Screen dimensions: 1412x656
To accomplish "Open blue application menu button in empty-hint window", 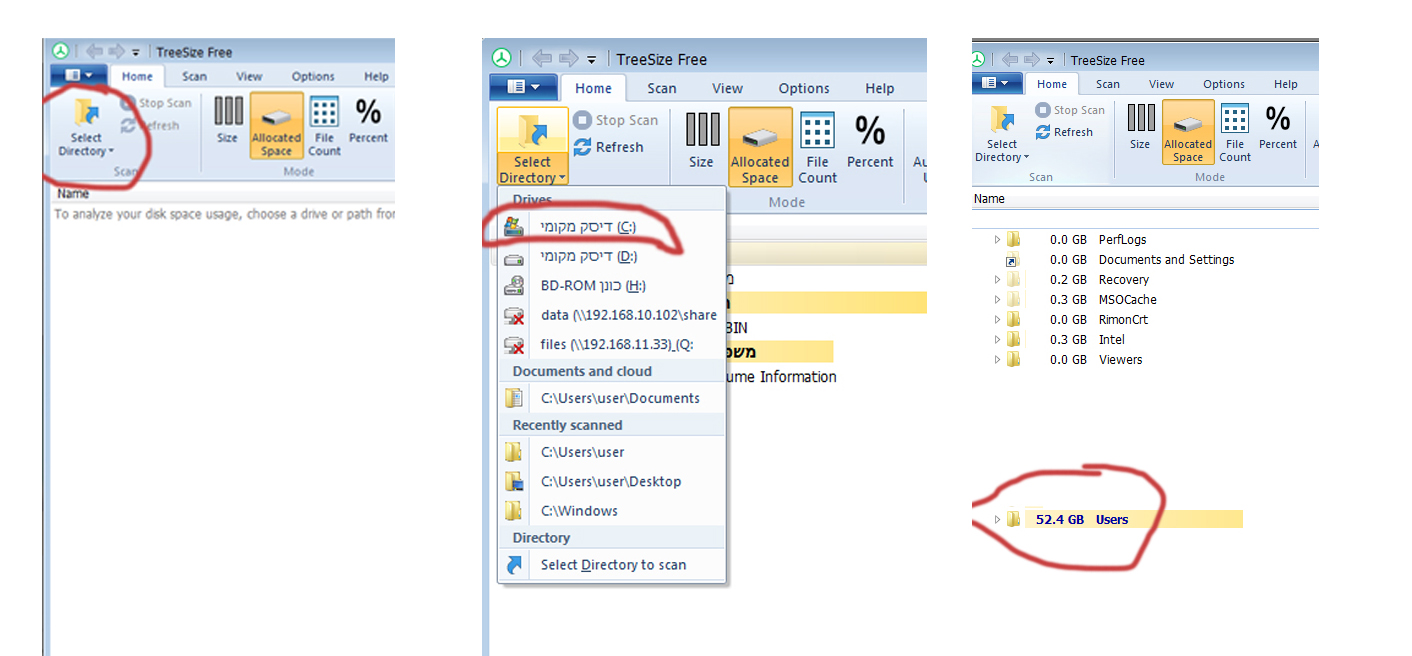I will [79, 75].
